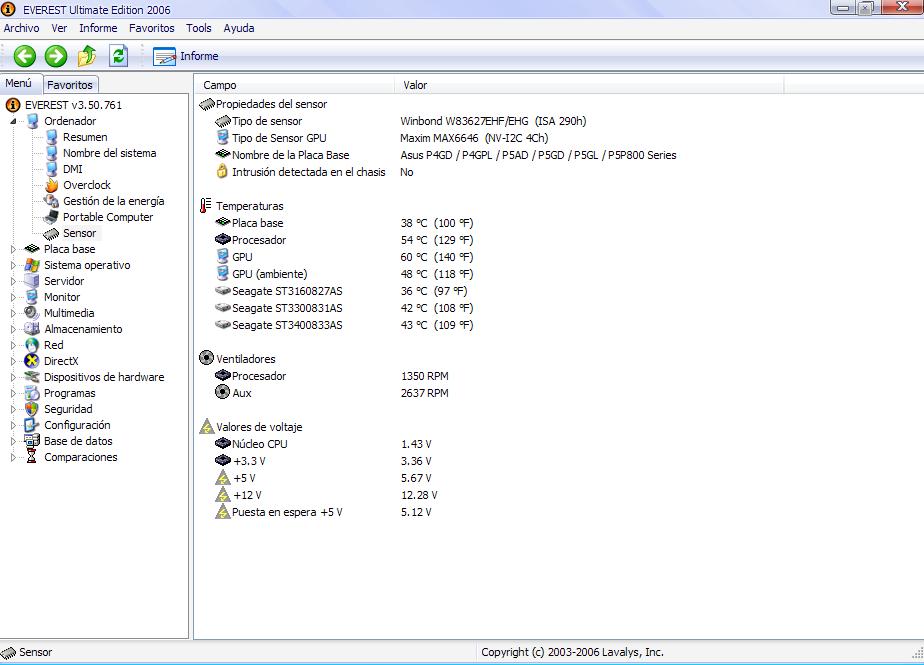Select the Seagate ST3160827AS temperature row
Screen dimensions: 924x665
click(341, 291)
